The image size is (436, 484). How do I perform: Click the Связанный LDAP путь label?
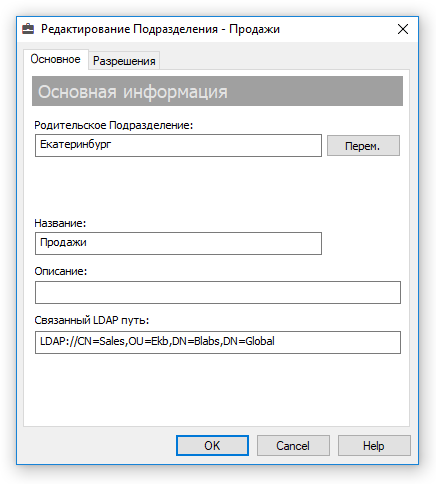tap(92, 320)
